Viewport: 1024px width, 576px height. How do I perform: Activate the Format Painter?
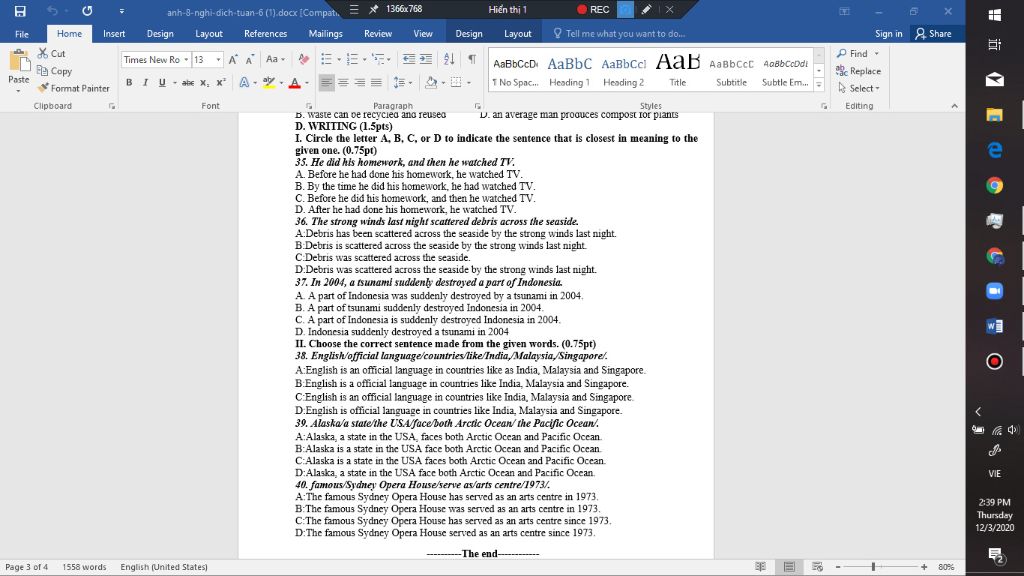coord(73,88)
